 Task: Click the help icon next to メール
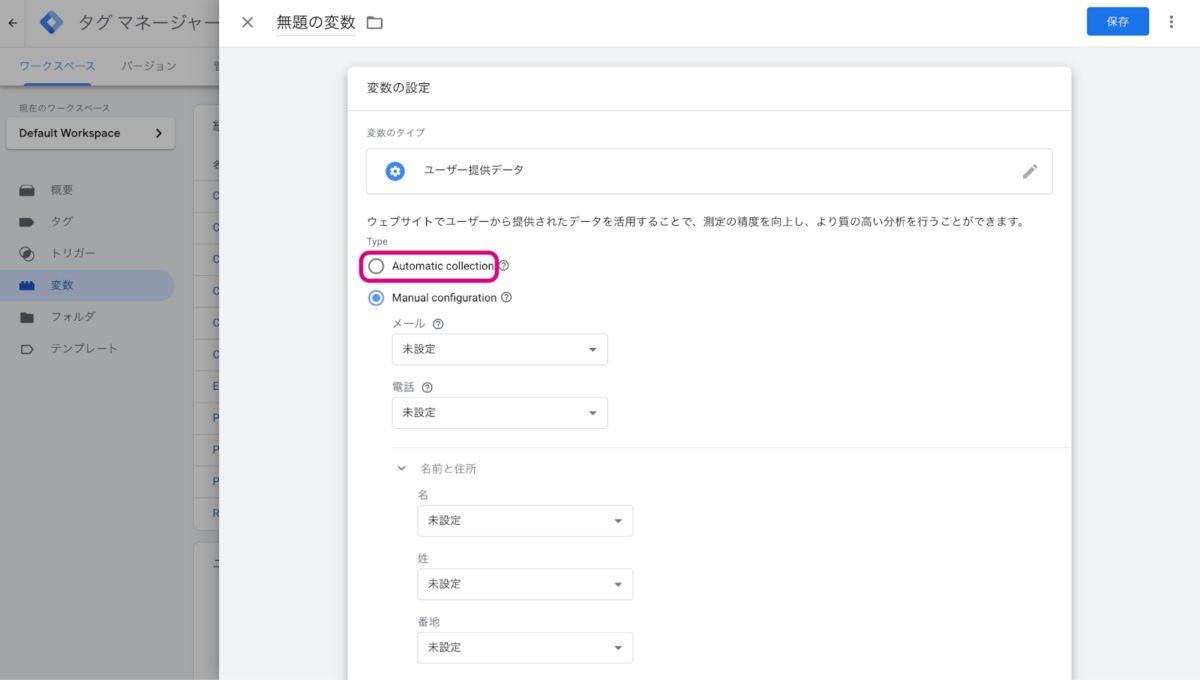tap(438, 324)
